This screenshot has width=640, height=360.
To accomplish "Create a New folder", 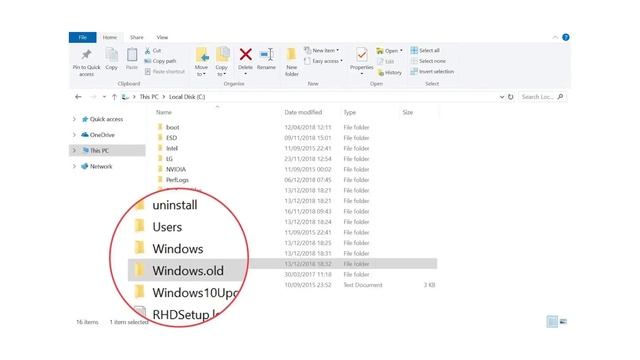I will click(291, 62).
